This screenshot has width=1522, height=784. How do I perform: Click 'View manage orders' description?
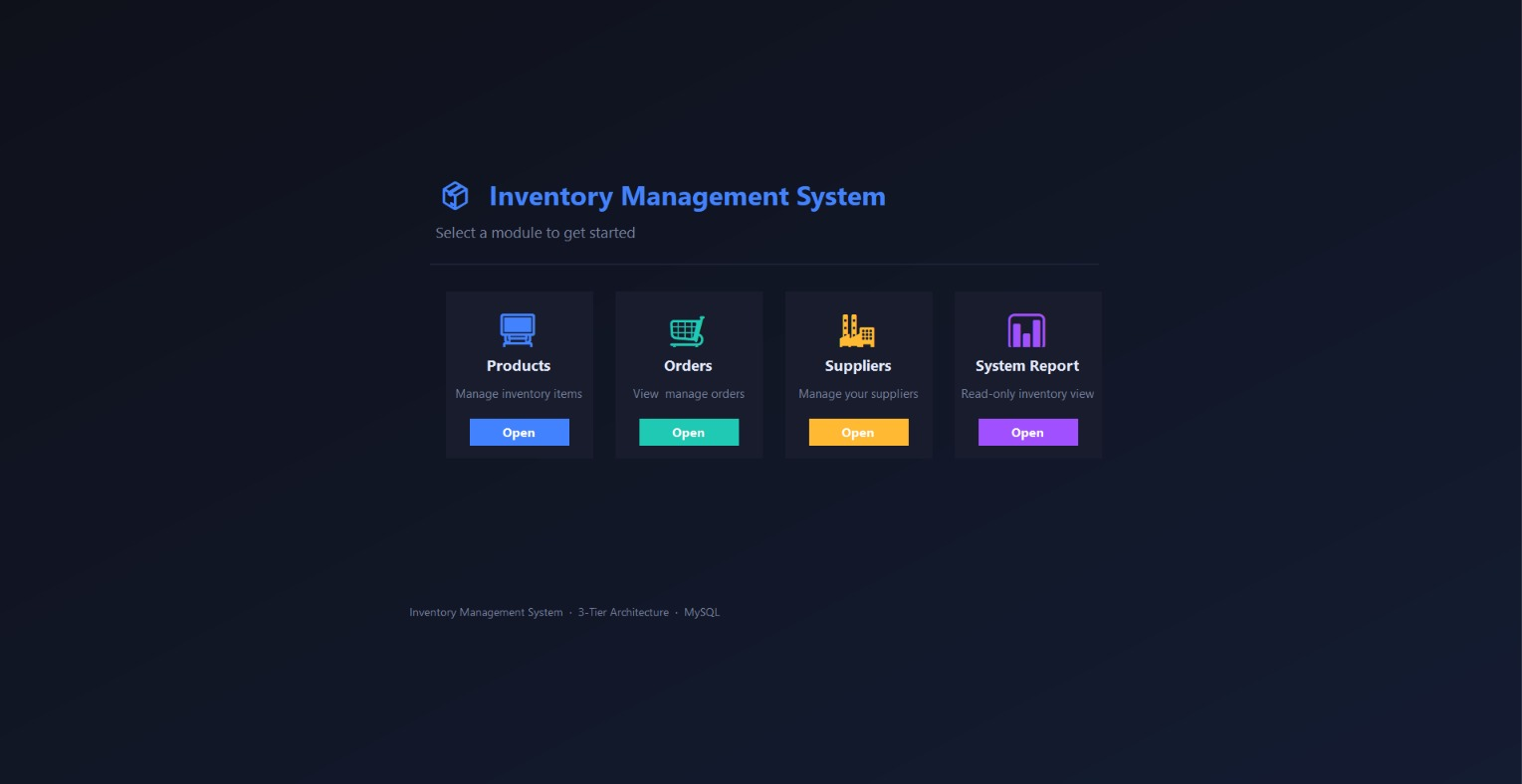pos(689,394)
